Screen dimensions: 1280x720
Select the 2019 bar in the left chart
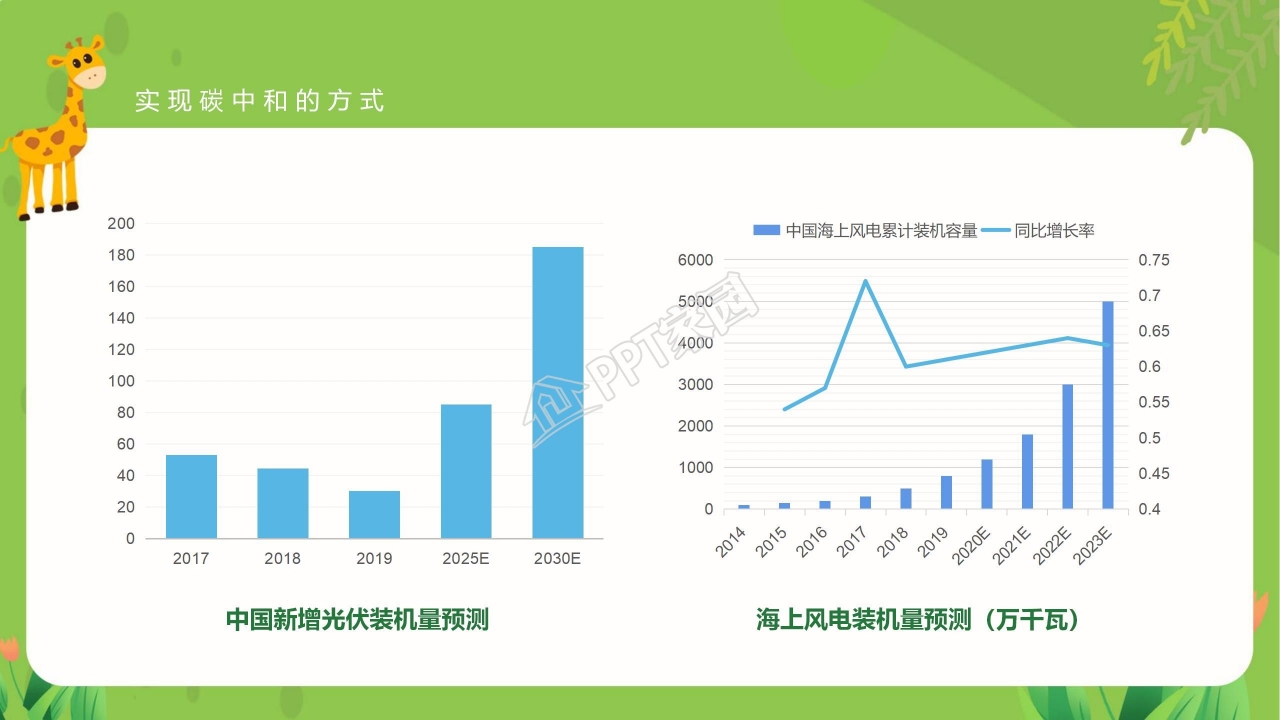(x=375, y=515)
